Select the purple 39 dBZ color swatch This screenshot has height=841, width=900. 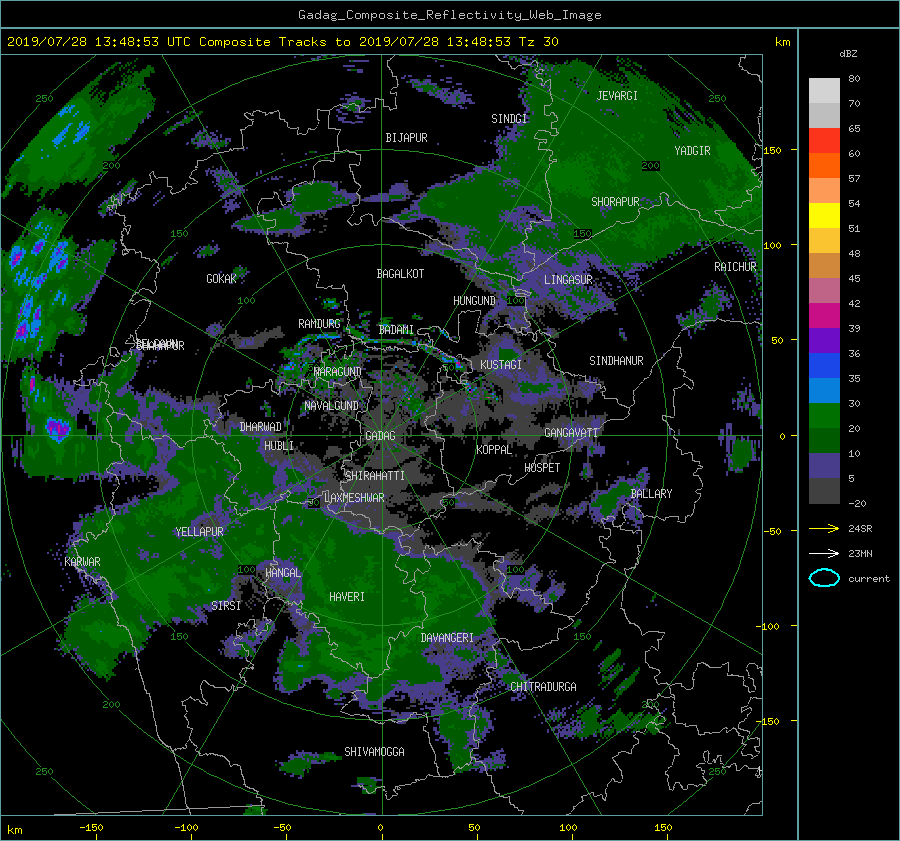coord(824,340)
